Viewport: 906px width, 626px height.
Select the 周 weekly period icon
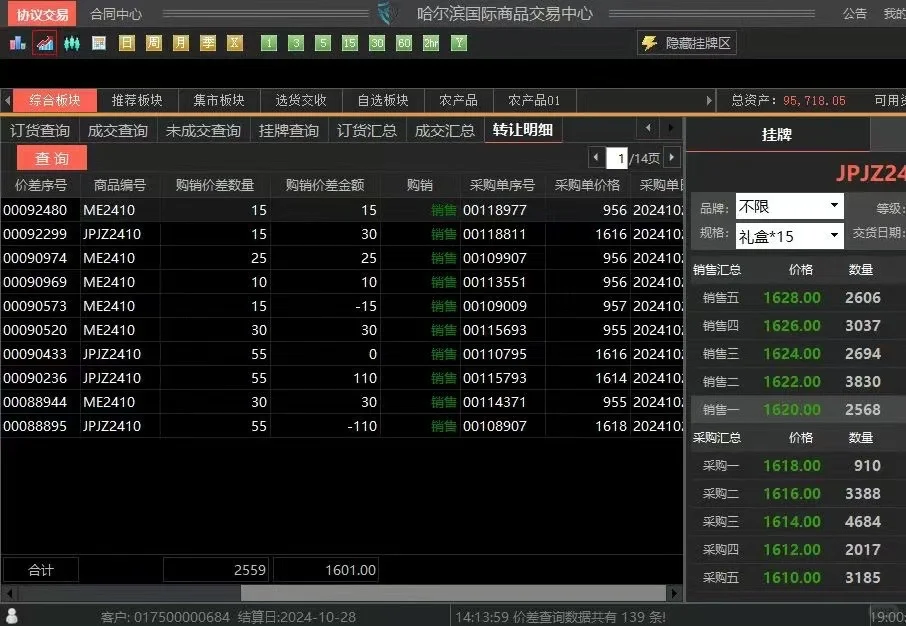point(155,43)
